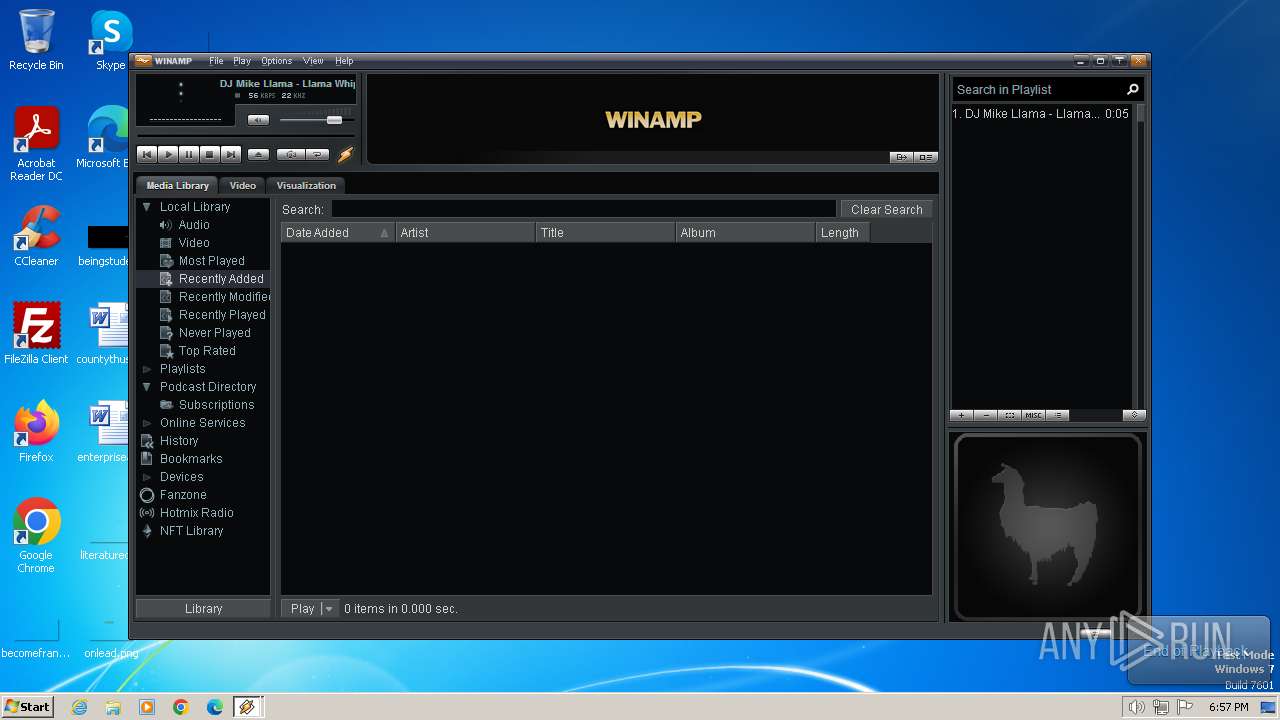Open the File menu

point(216,61)
